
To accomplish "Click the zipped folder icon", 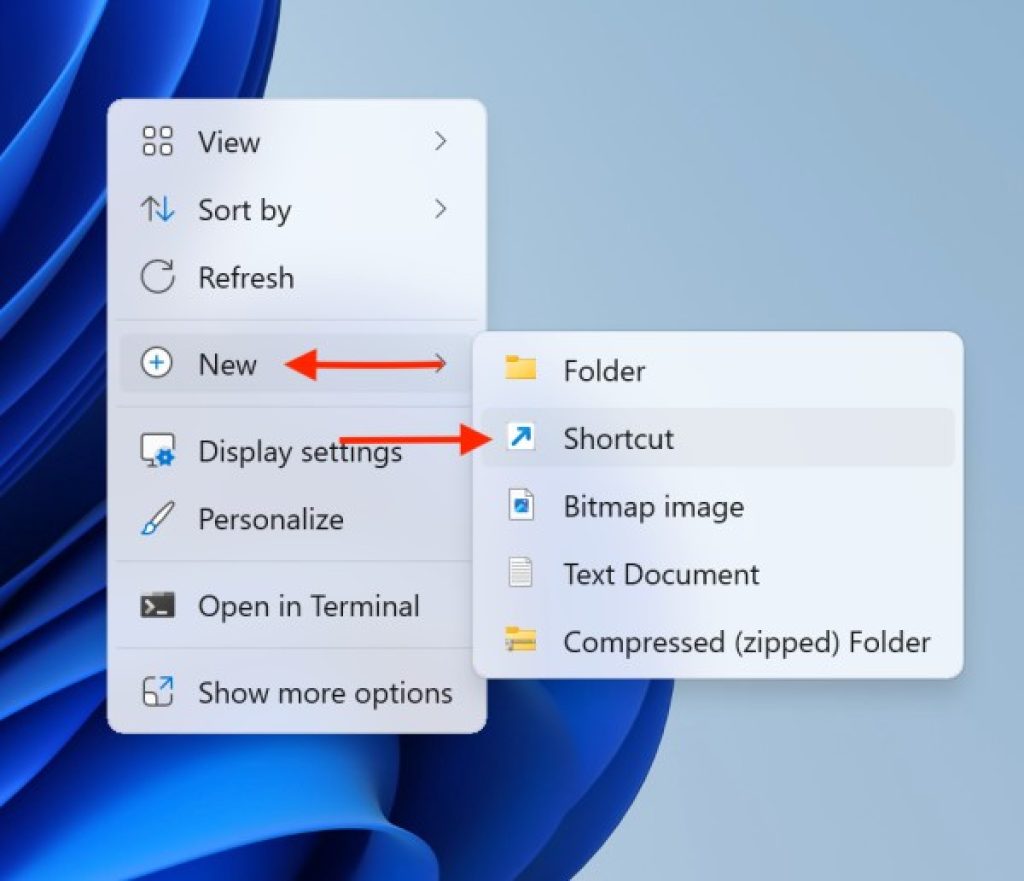I will (522, 642).
